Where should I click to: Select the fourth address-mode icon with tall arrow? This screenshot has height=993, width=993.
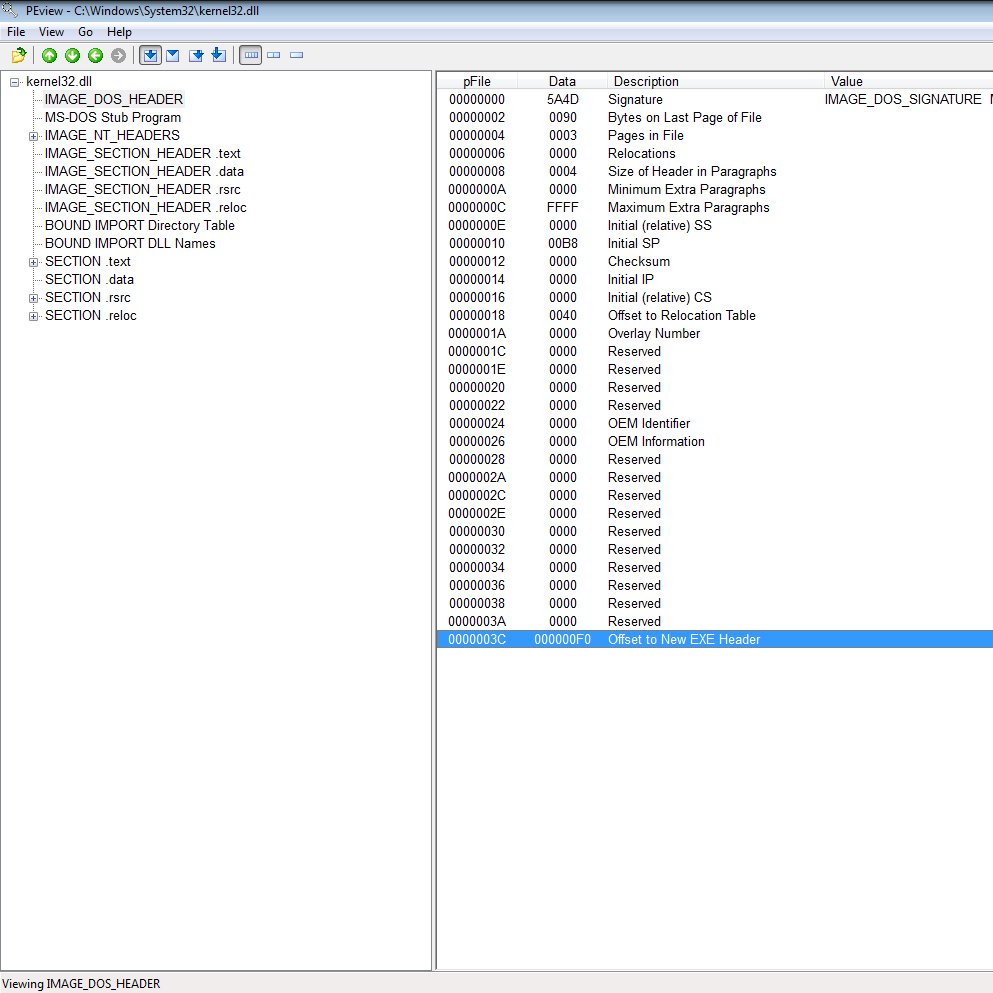[x=218, y=55]
